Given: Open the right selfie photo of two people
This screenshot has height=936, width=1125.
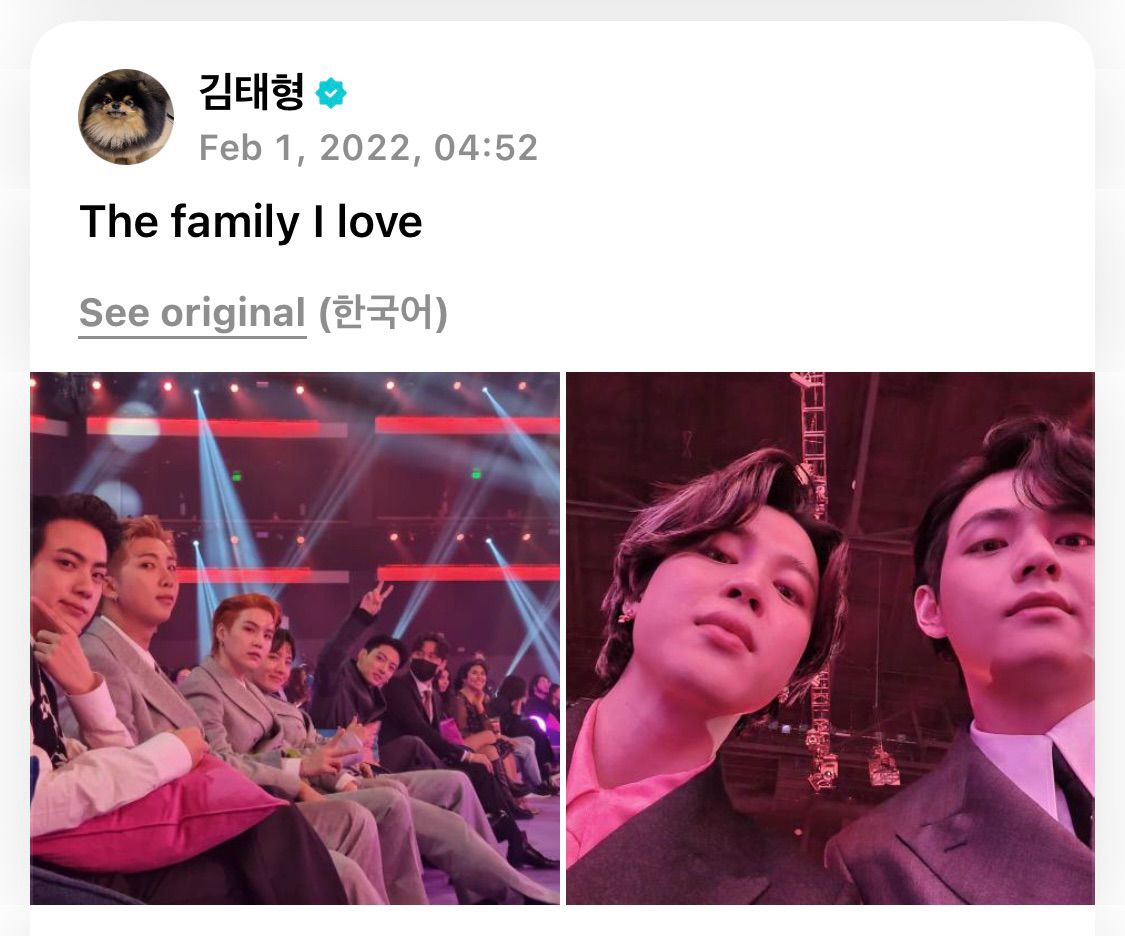Looking at the screenshot, I should coord(830,638).
